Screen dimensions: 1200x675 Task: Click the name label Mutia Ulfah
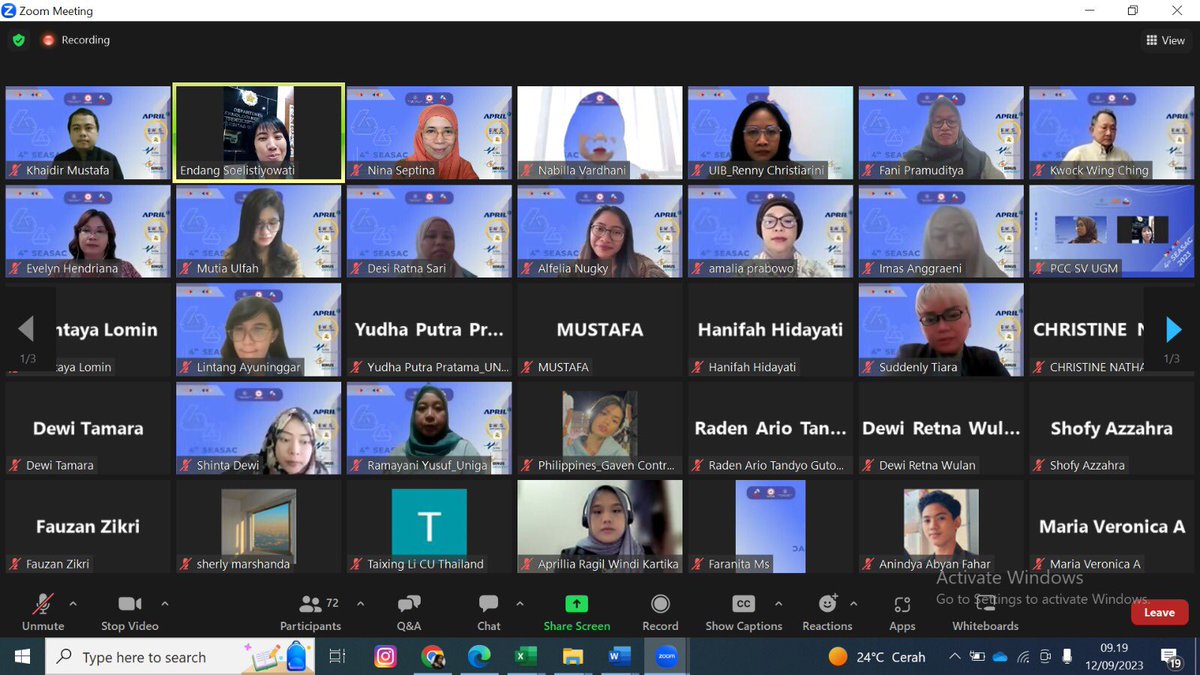tap(228, 268)
